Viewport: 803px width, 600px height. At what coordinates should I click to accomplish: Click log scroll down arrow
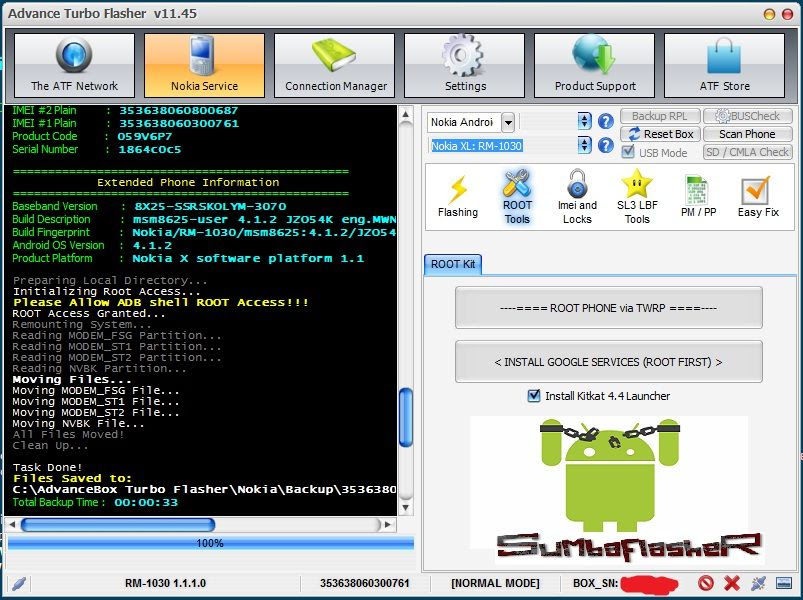pos(406,508)
